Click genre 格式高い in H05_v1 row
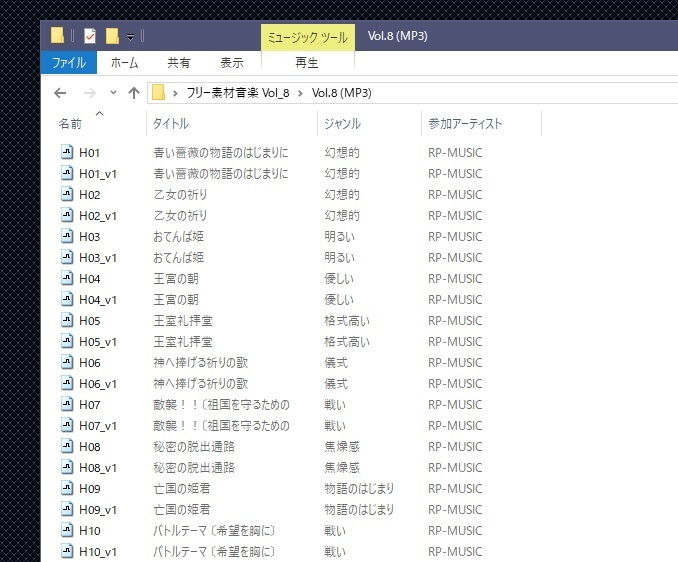This screenshot has width=678, height=562. [x=347, y=342]
